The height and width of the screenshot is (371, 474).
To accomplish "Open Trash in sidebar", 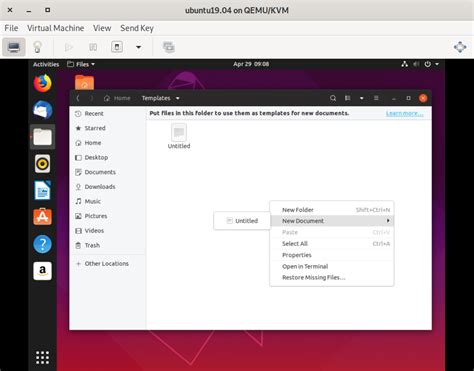I will click(x=109, y=245).
